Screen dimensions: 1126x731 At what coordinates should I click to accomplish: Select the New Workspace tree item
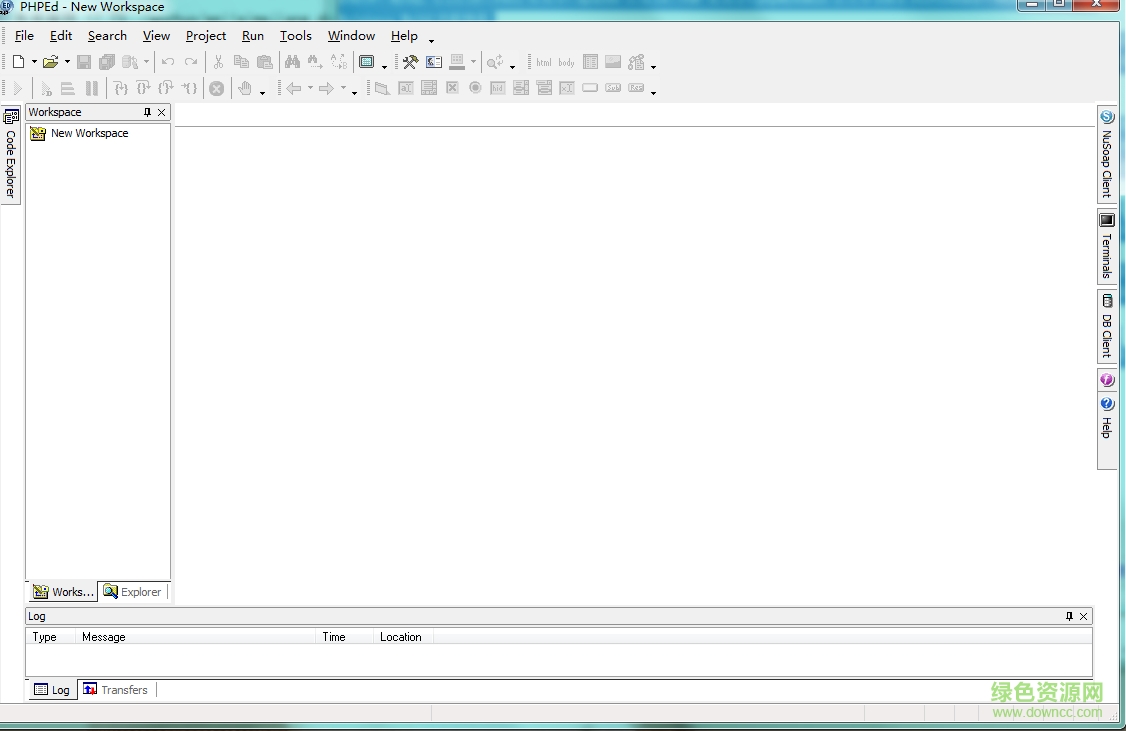point(90,133)
